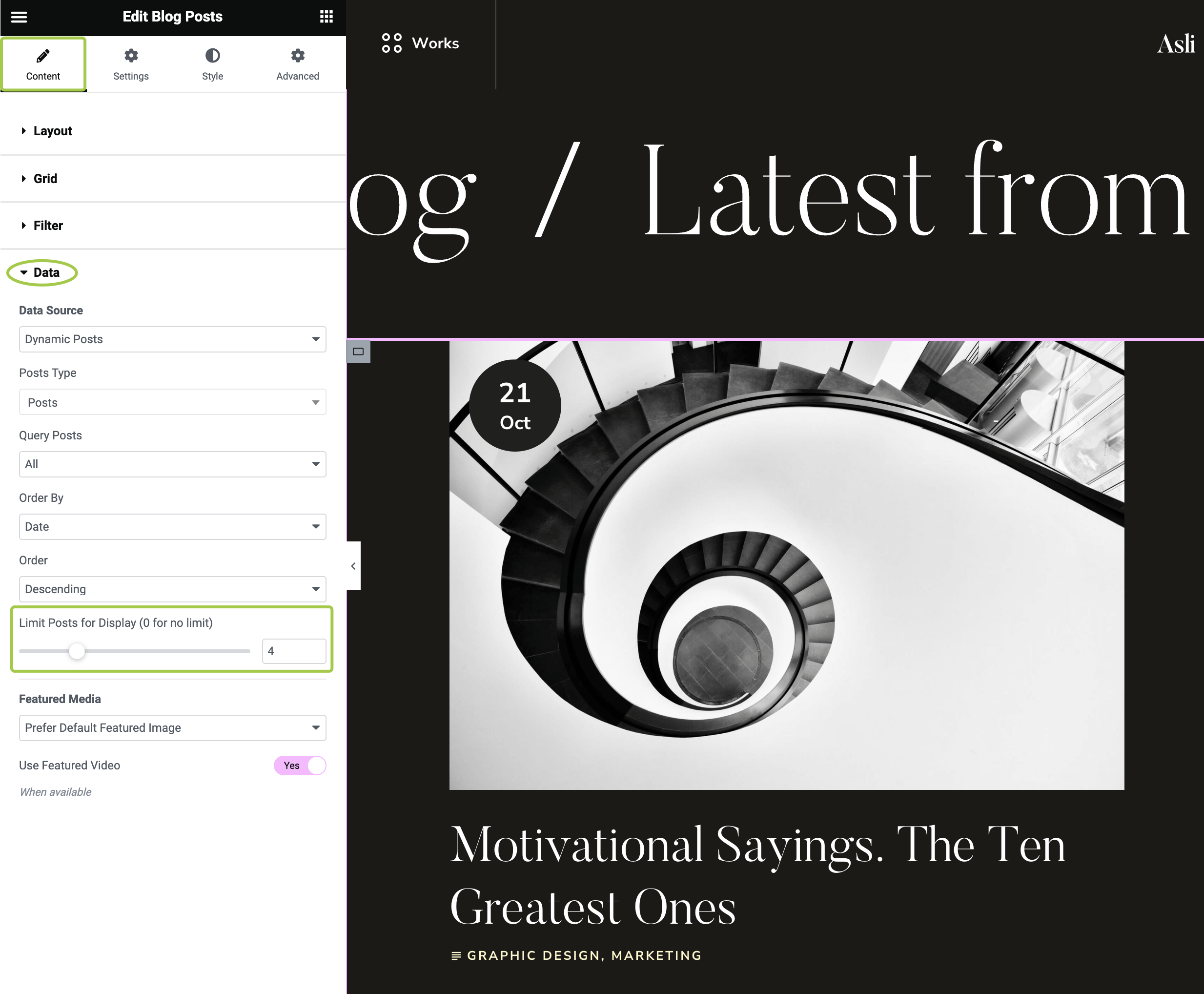Viewport: 1204px width, 994px height.
Task: Open the Data Source dropdown
Action: coord(172,339)
